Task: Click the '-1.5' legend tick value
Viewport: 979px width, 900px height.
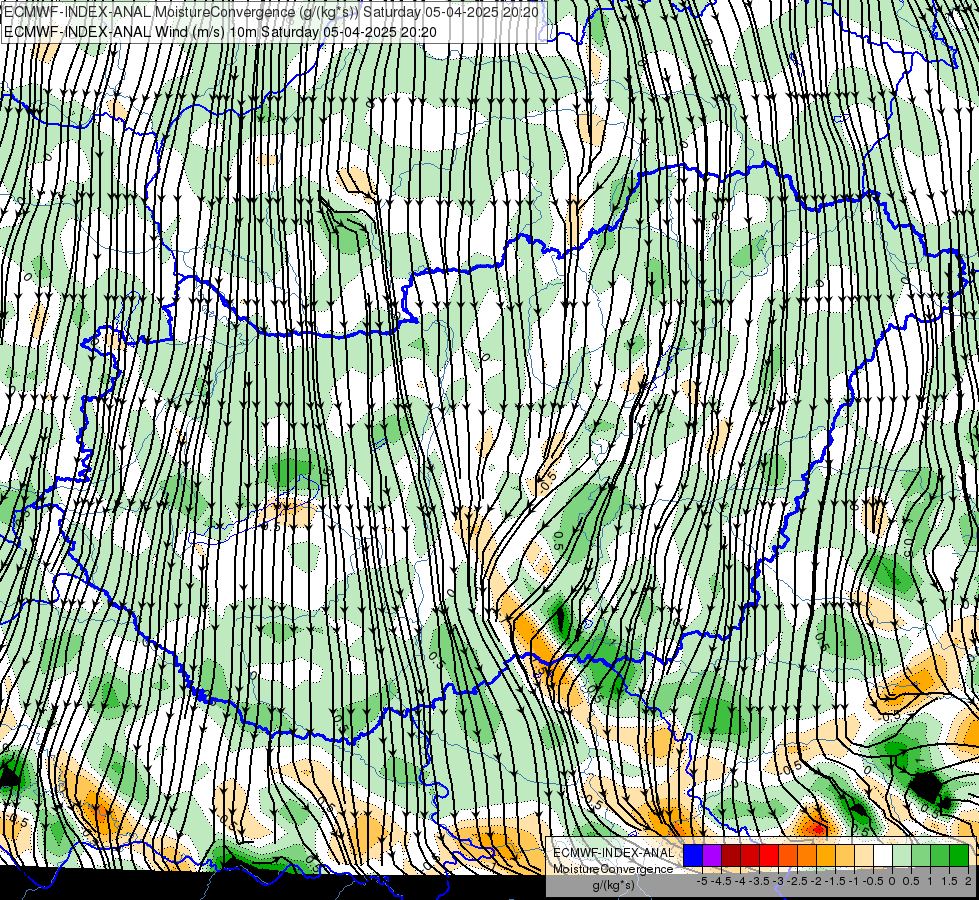Action: click(x=835, y=881)
